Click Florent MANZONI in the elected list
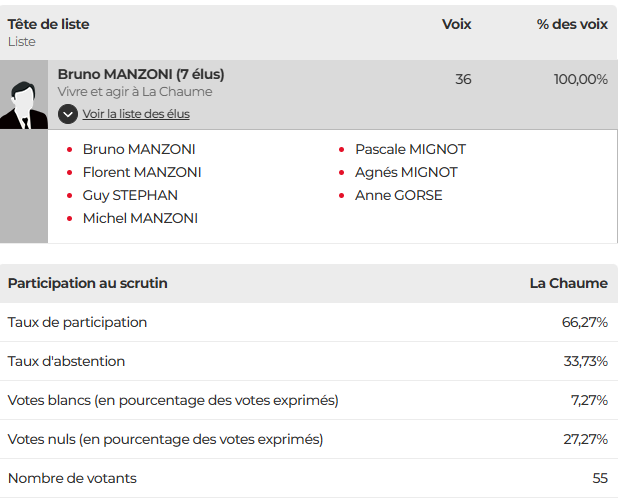 coord(142,172)
